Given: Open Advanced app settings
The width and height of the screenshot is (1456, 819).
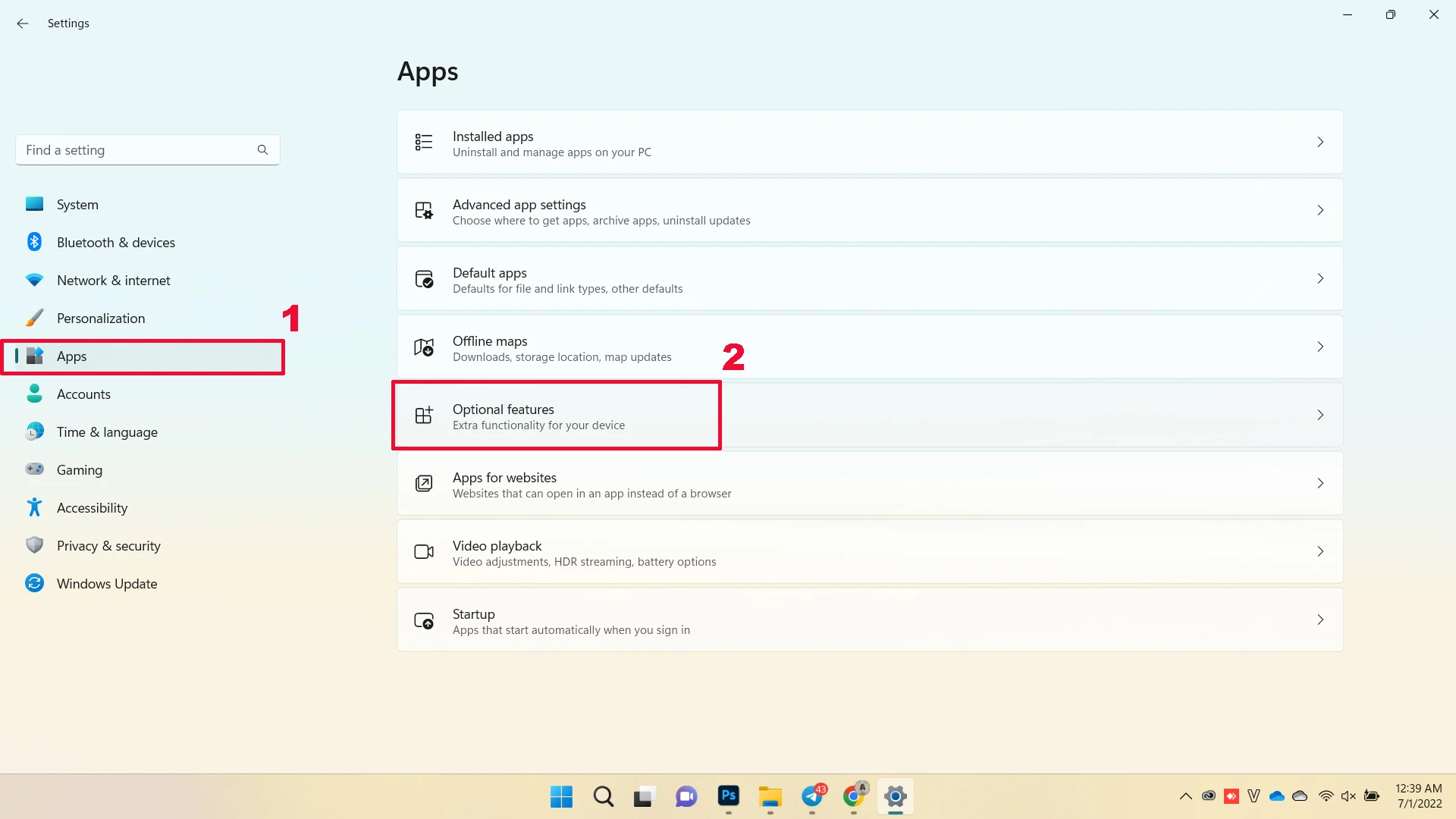Looking at the screenshot, I should tap(869, 210).
